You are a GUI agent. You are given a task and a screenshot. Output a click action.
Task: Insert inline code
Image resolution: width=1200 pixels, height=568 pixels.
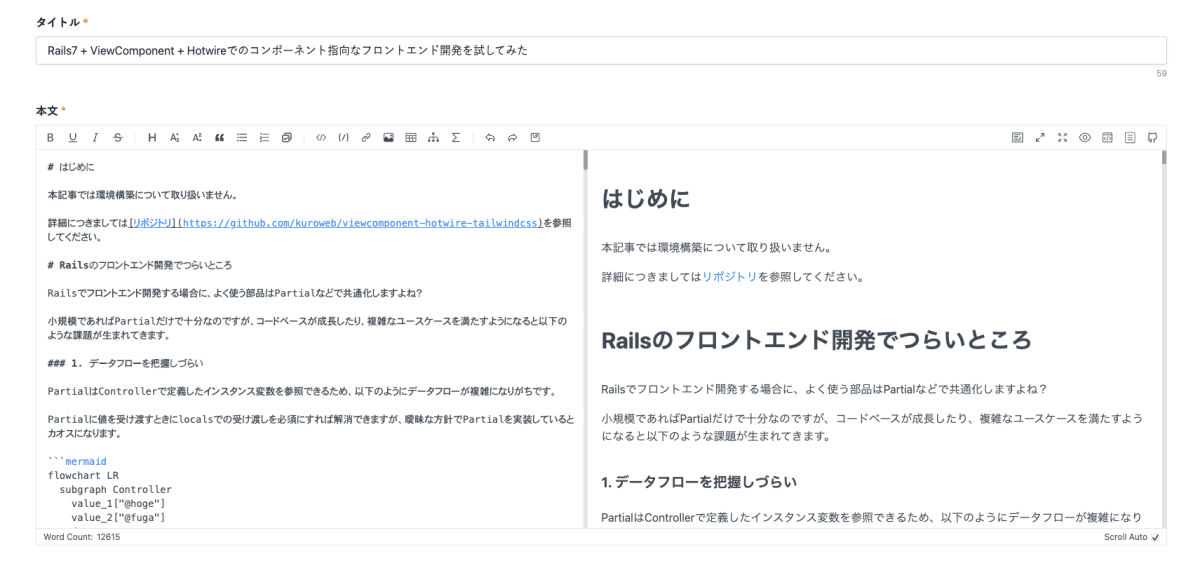point(321,137)
